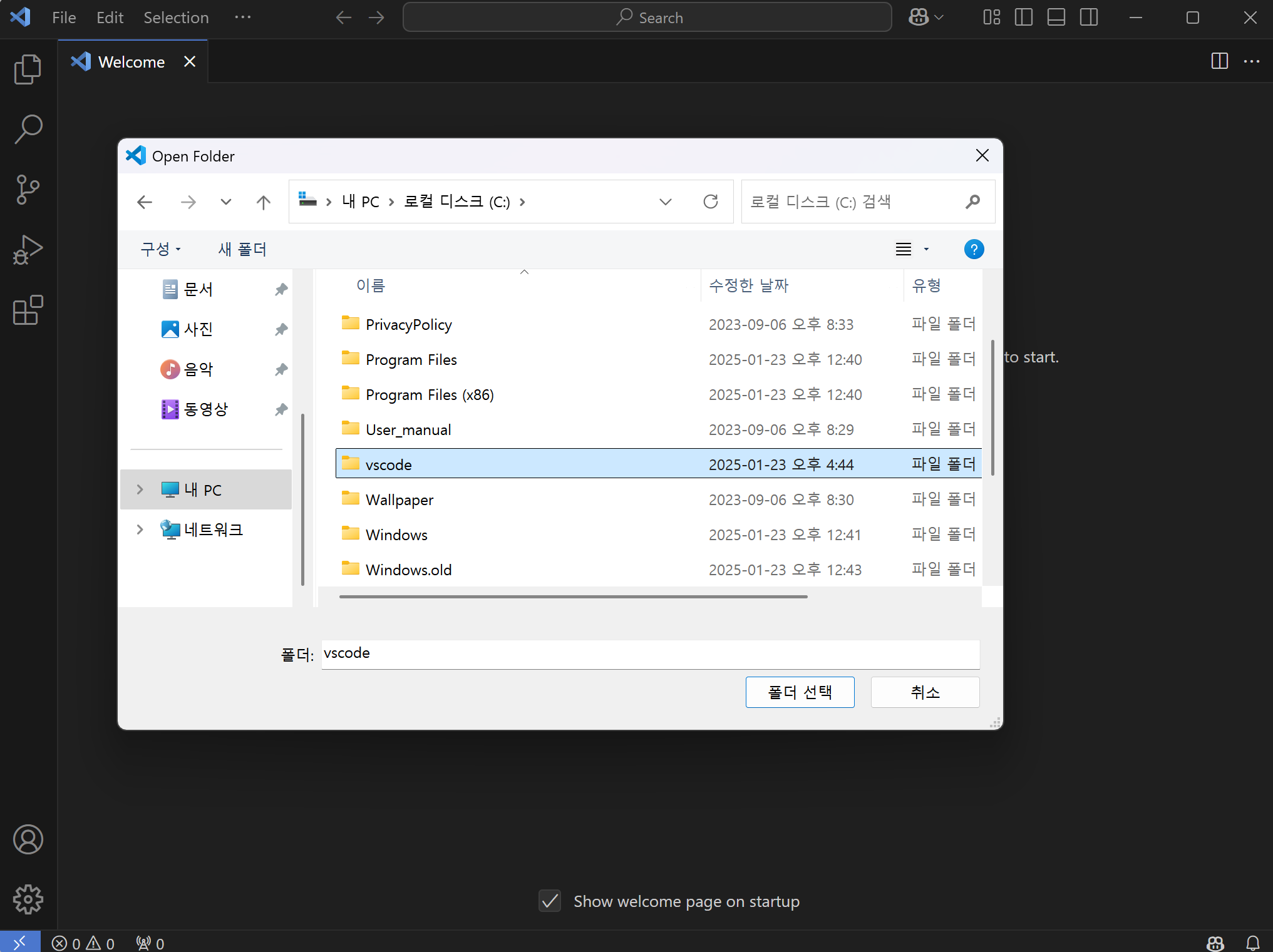Toggle Show welcome page on startup checkbox
This screenshot has width=1273, height=952.
550,901
